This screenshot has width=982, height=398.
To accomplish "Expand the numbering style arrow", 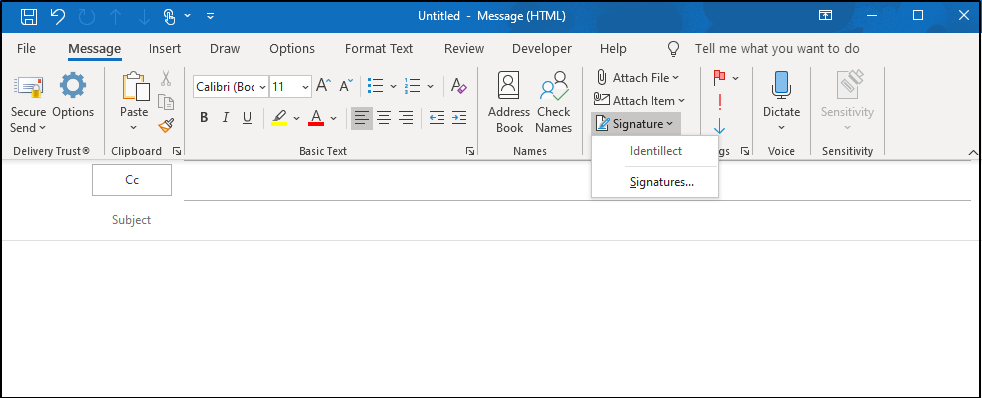I will tap(431, 86).
